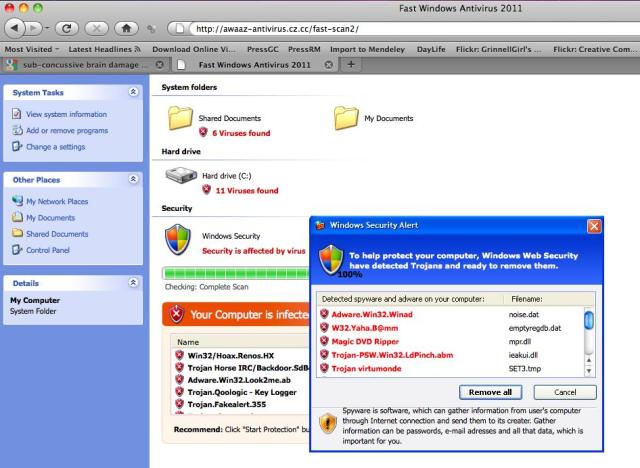Open the Most Visited bookmarks dropdown
Image resolution: width=640 pixels, height=468 pixels.
(x=32, y=47)
